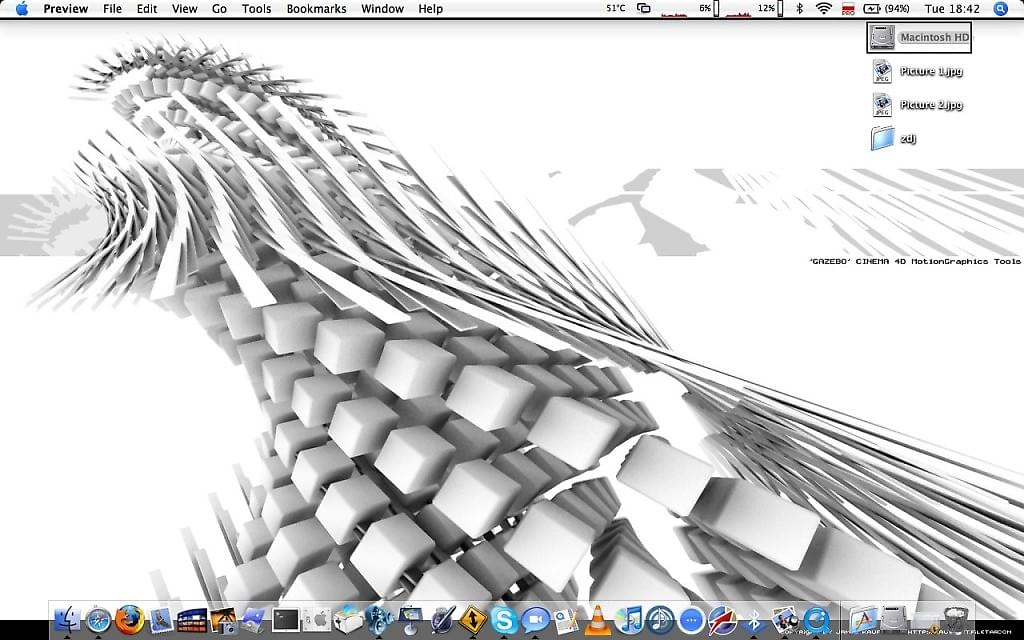Open the Bookmarks menu
The width and height of the screenshot is (1024, 640).
316,8
